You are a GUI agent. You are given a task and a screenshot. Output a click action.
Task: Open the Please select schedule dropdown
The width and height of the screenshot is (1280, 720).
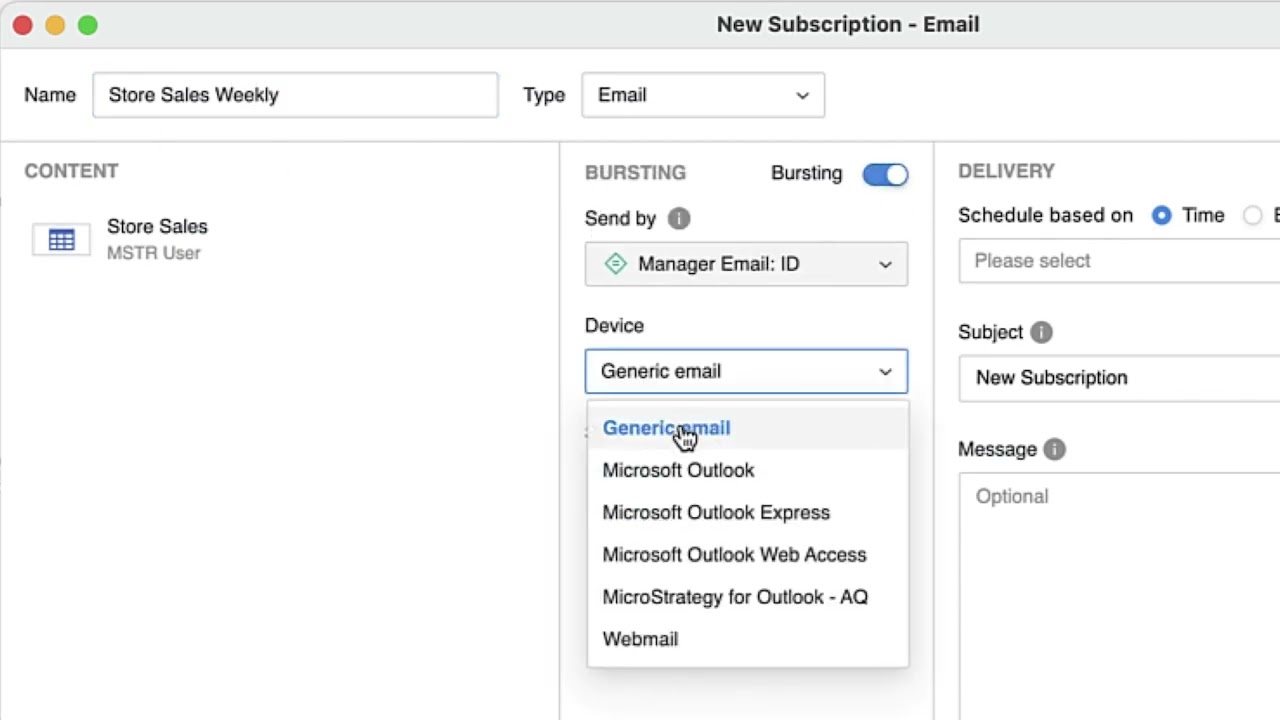pyautogui.click(x=1118, y=261)
